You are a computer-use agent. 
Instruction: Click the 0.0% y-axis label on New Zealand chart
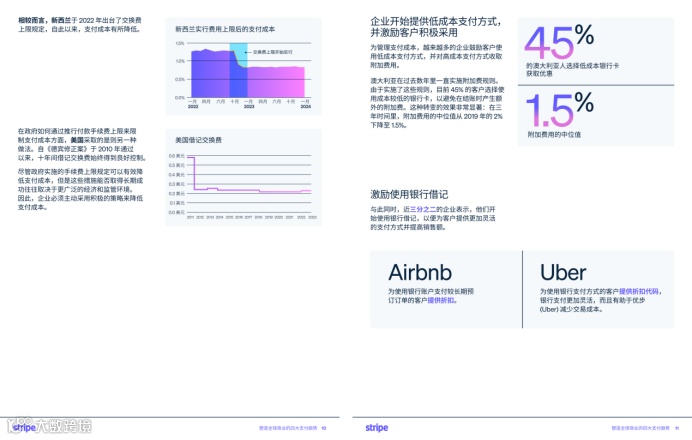[x=180, y=98]
